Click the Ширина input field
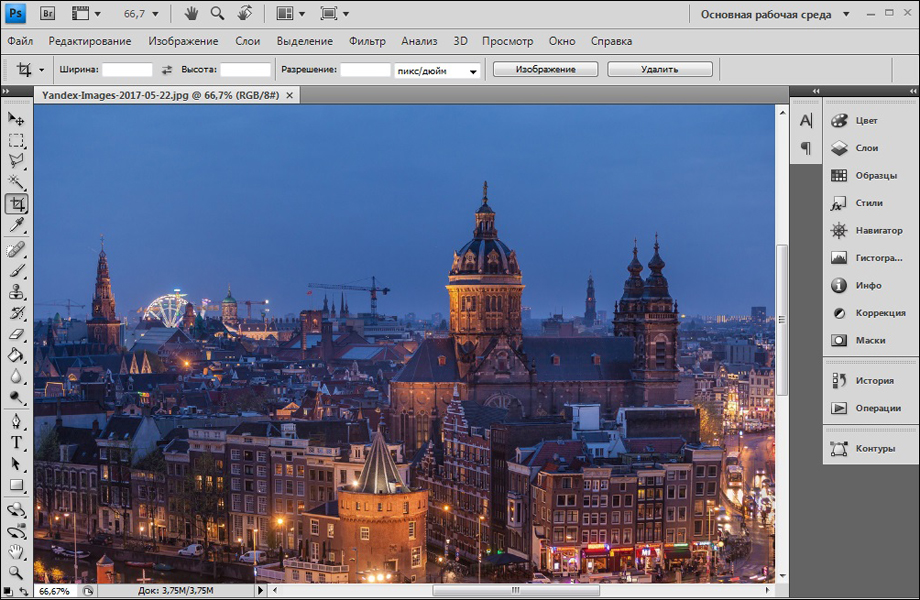920x600 pixels. (x=127, y=70)
